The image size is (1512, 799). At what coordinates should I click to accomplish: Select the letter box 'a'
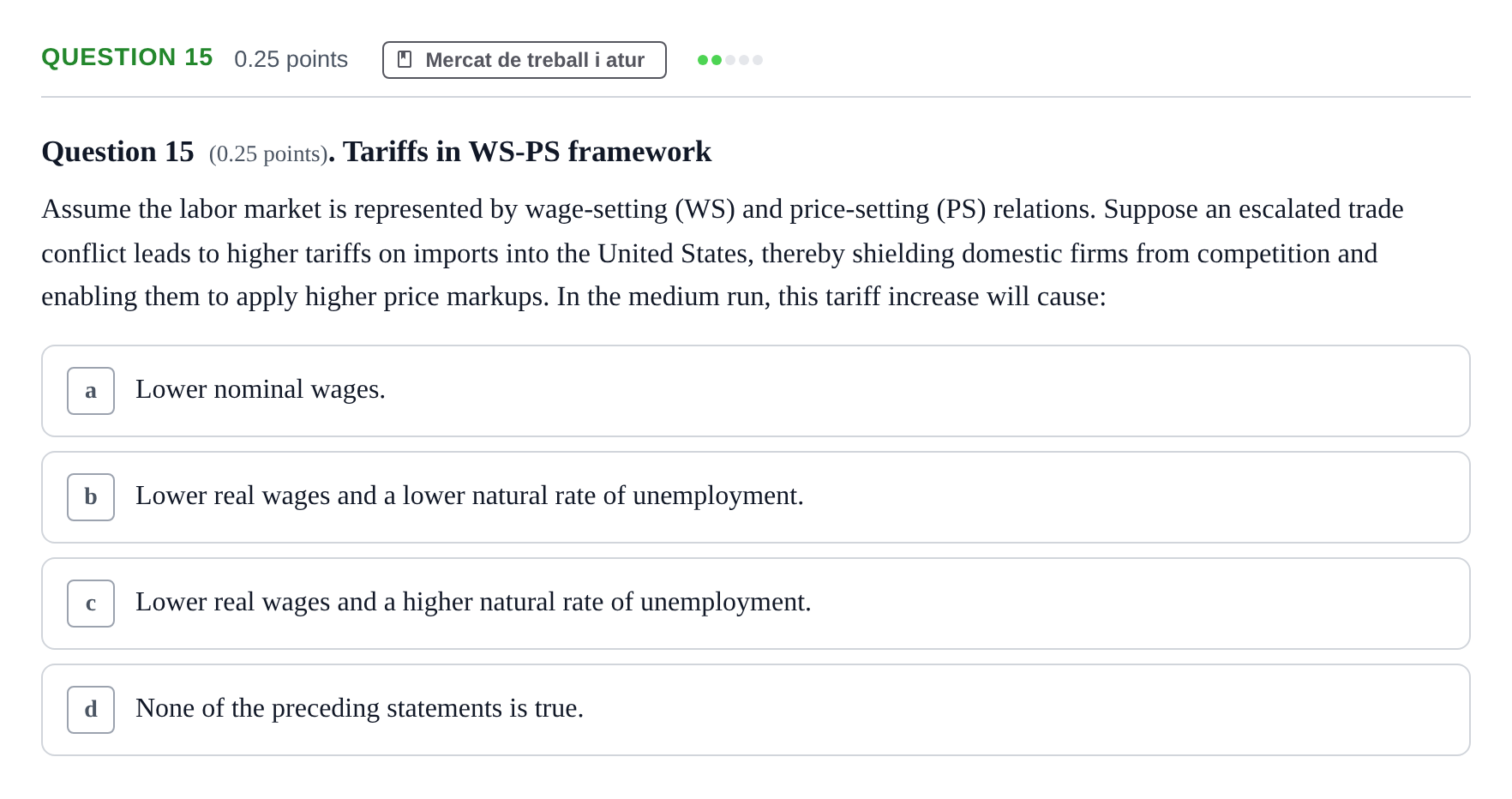[91, 391]
